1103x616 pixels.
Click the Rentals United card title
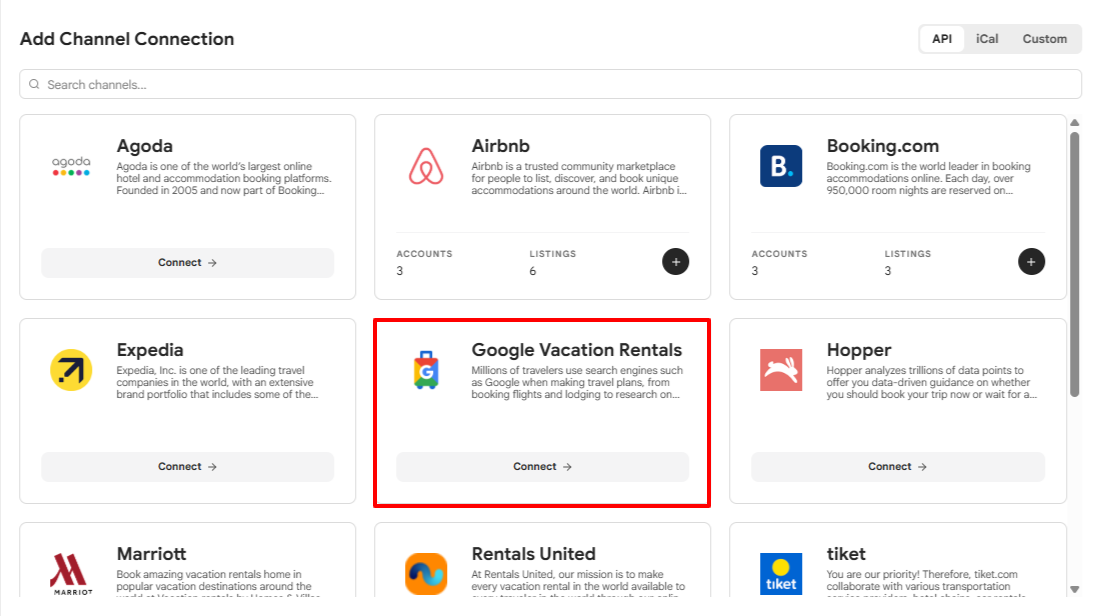click(x=533, y=553)
